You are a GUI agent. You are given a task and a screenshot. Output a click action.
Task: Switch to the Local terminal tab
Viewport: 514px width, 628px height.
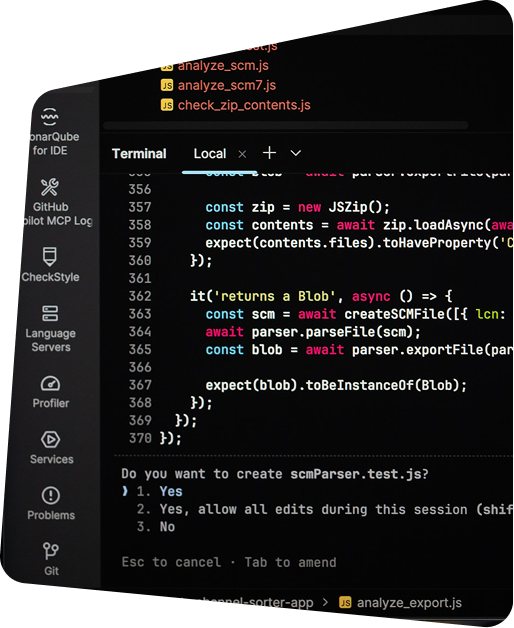click(x=210, y=154)
